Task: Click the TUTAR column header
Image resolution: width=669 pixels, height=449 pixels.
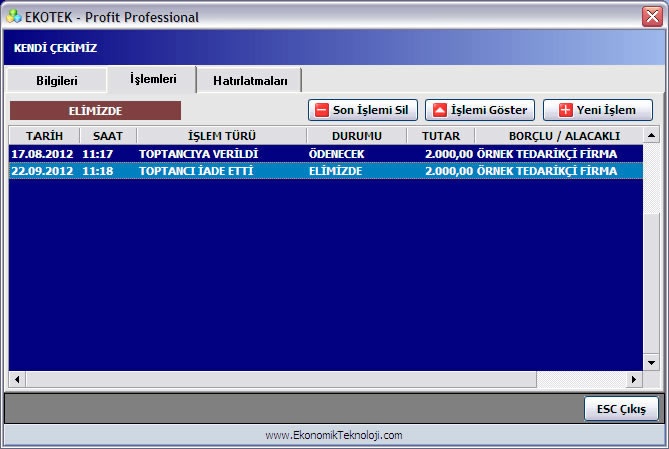Action: [x=441, y=136]
